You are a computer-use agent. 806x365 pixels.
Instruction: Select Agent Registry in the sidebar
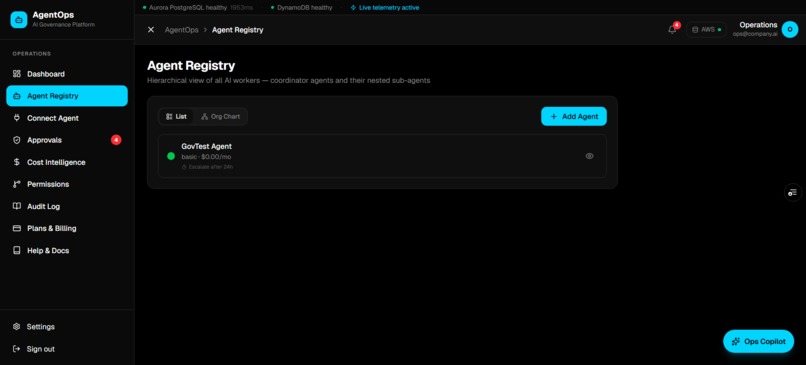pyautogui.click(x=67, y=96)
